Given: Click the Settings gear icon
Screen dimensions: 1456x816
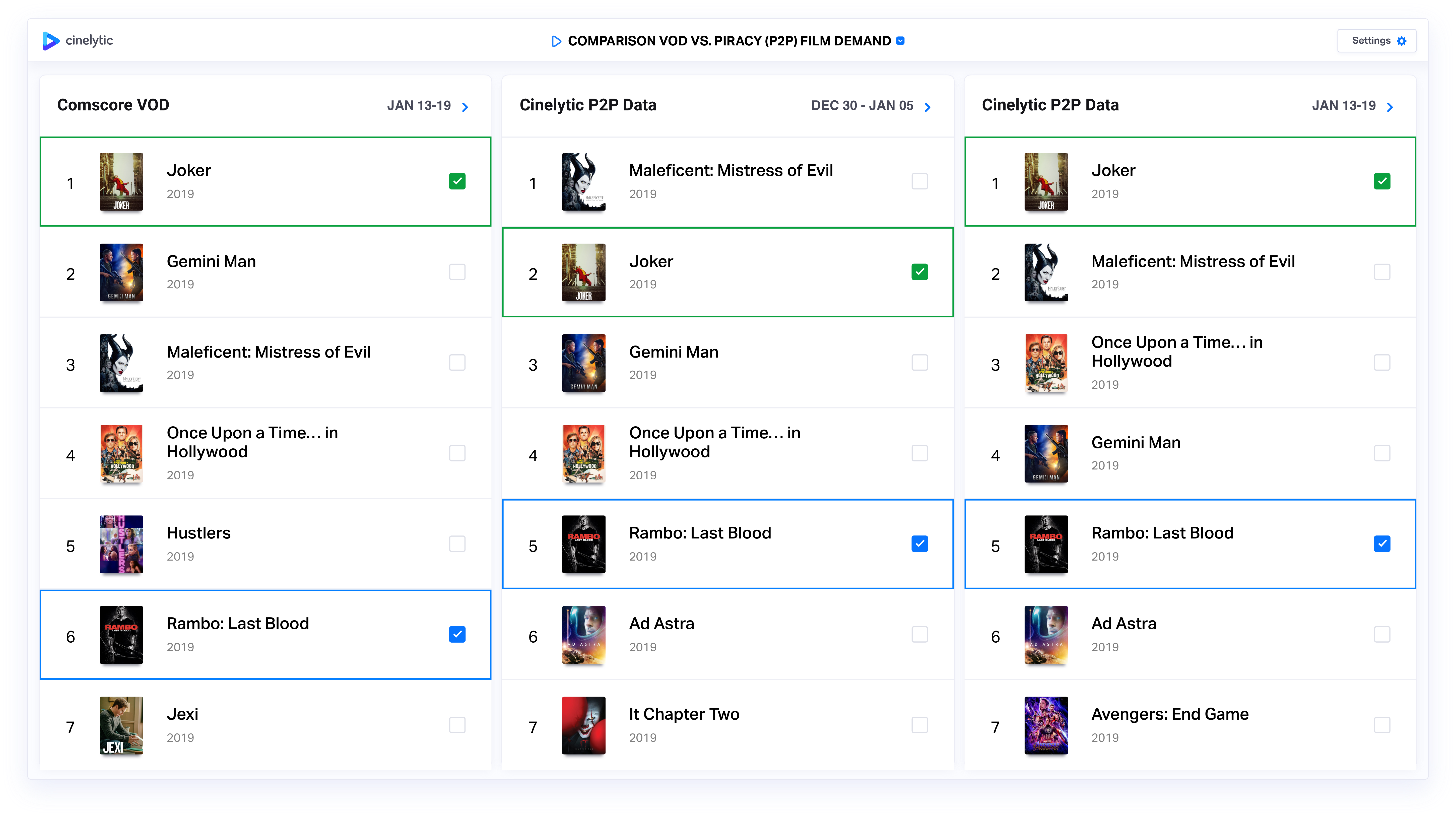Looking at the screenshot, I should 1401,41.
